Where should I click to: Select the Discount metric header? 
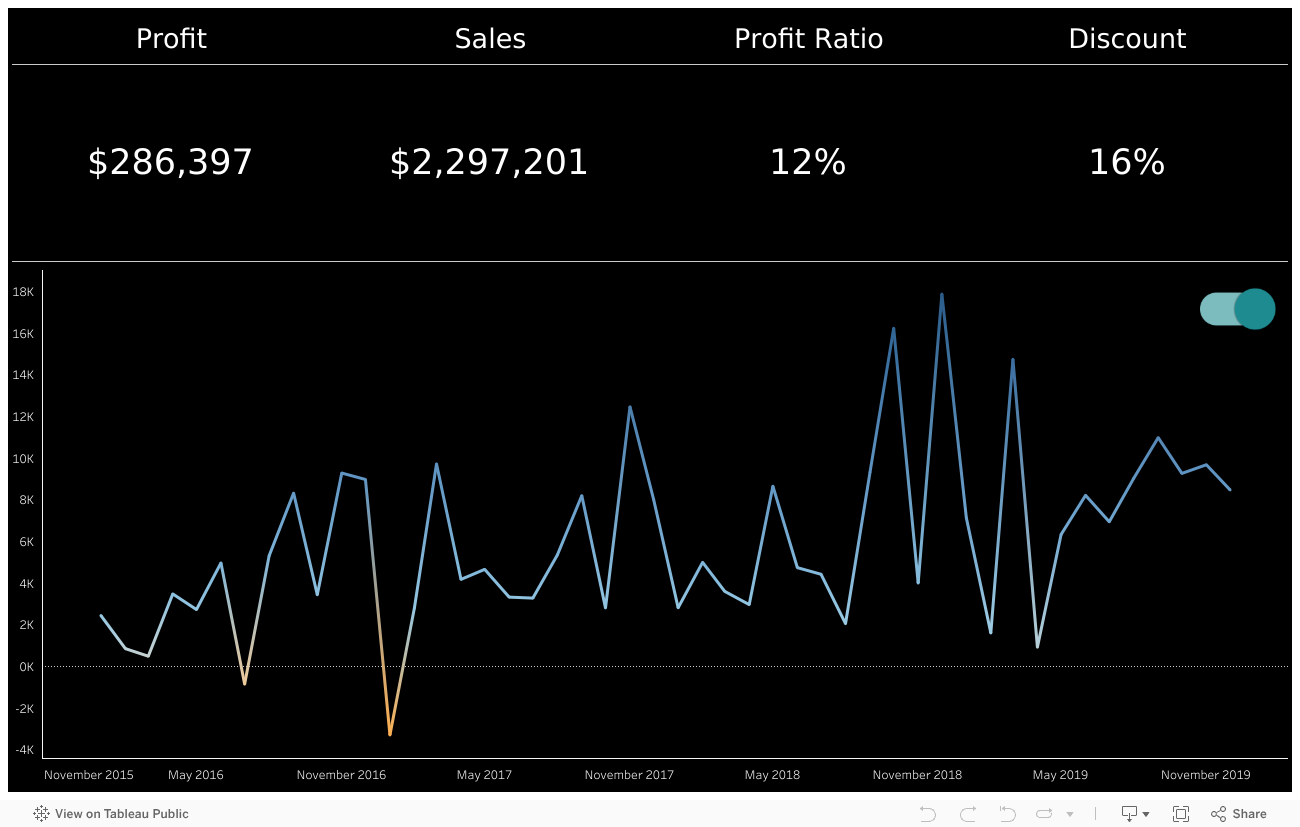coord(1127,39)
